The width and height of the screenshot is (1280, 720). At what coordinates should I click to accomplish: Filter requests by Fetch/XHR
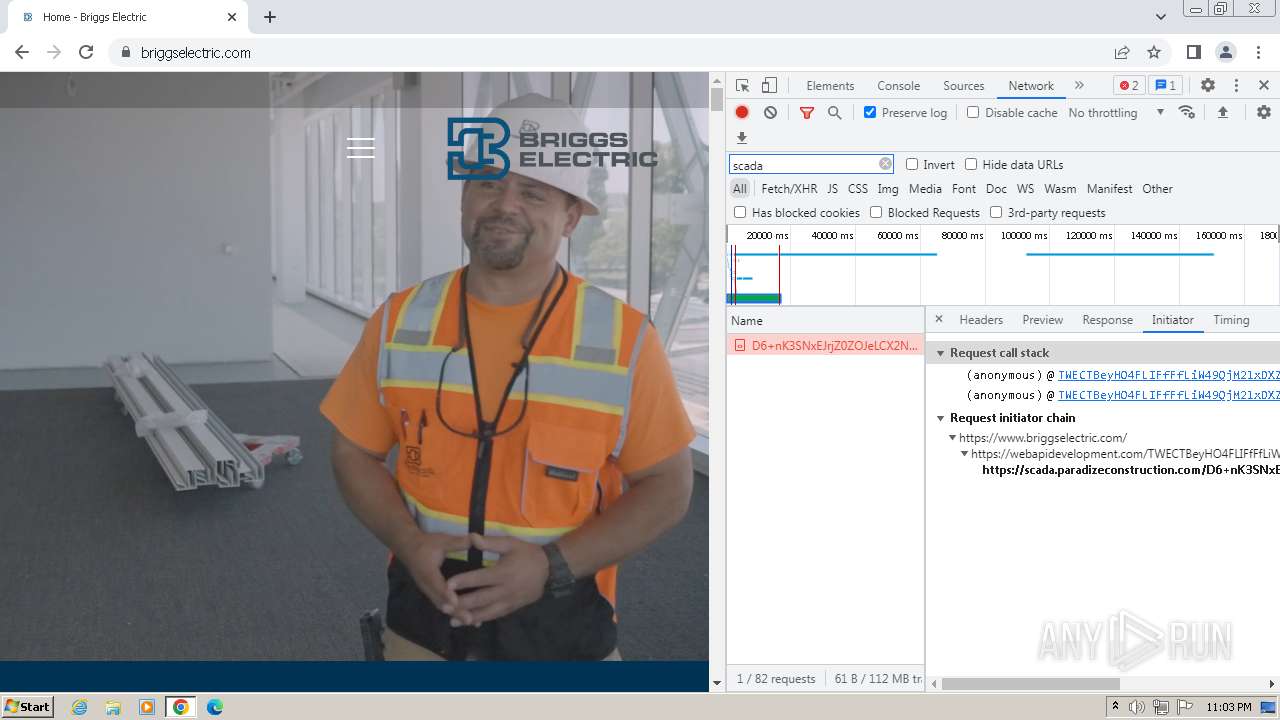[789, 188]
